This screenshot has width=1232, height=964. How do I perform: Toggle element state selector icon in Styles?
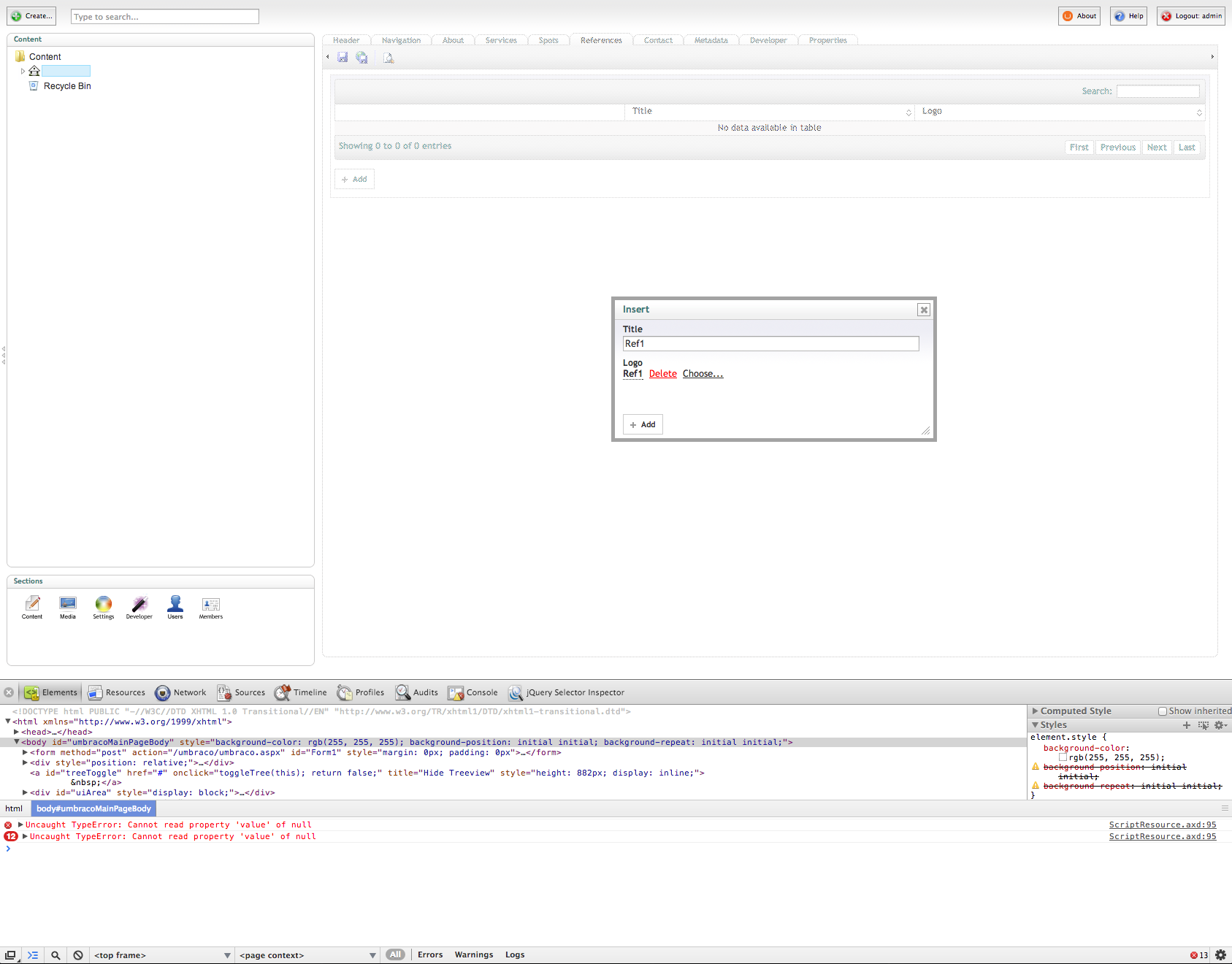[x=1204, y=725]
